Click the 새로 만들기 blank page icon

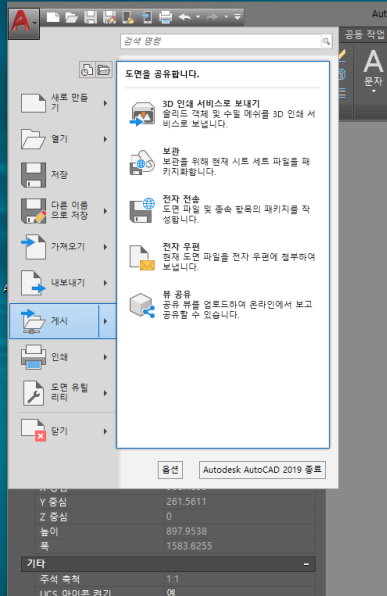pyautogui.click(x=33, y=103)
